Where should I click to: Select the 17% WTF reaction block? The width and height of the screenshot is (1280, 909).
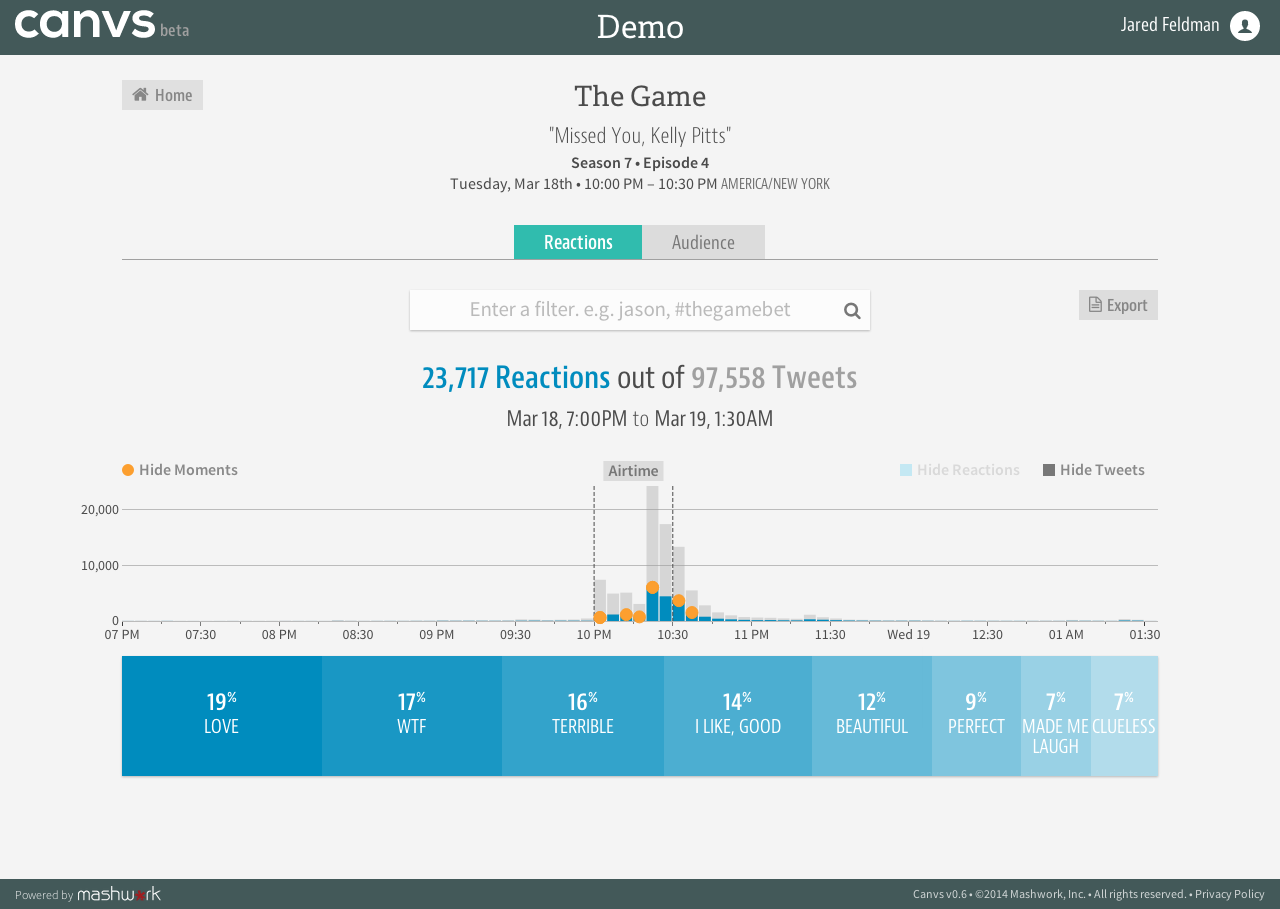click(x=412, y=716)
